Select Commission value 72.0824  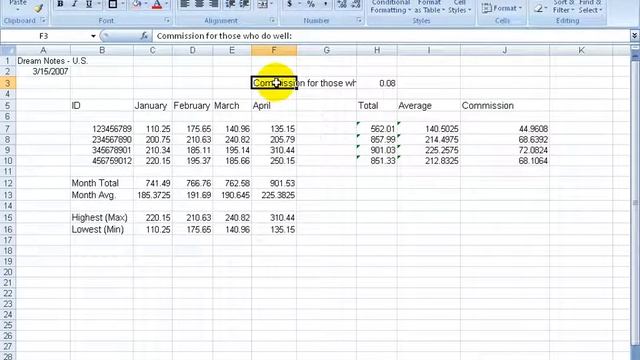pyautogui.click(x=505, y=150)
